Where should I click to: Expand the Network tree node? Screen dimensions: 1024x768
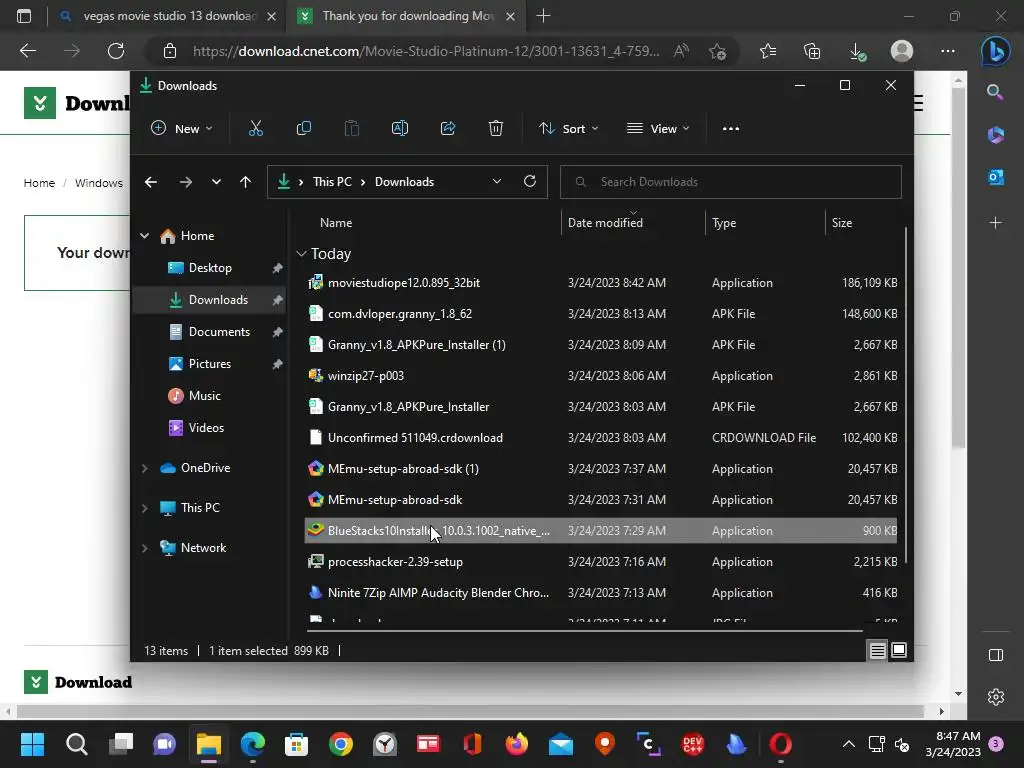tap(144, 548)
